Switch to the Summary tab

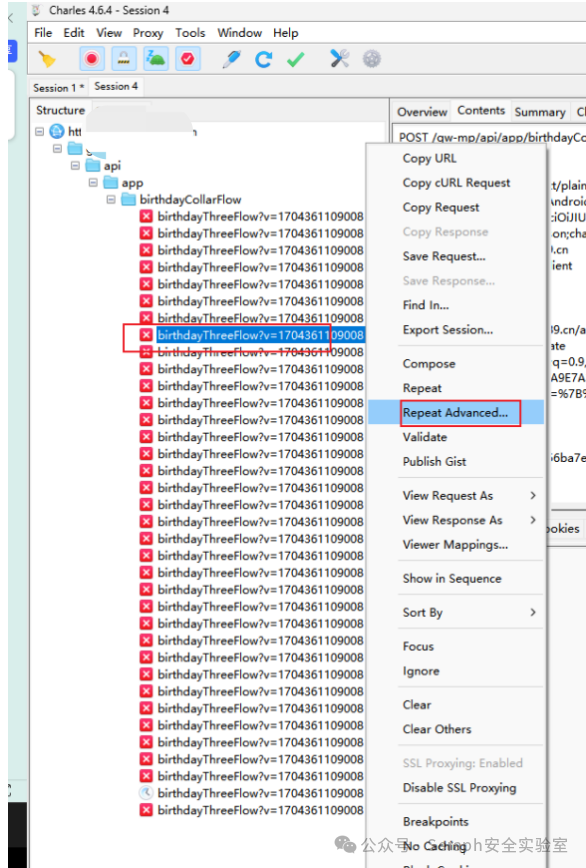pyautogui.click(x=540, y=112)
